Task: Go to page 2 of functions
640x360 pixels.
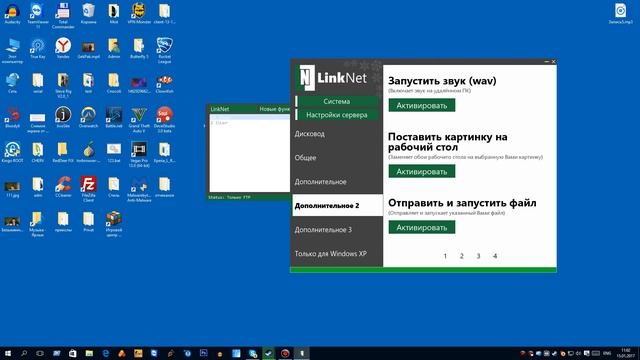Action: click(x=462, y=256)
